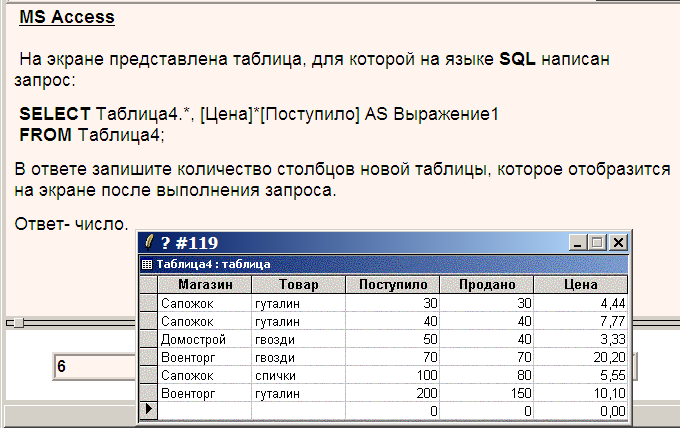The width and height of the screenshot is (680, 428).
Task: Click the MS Access heading
Action: tap(67, 17)
